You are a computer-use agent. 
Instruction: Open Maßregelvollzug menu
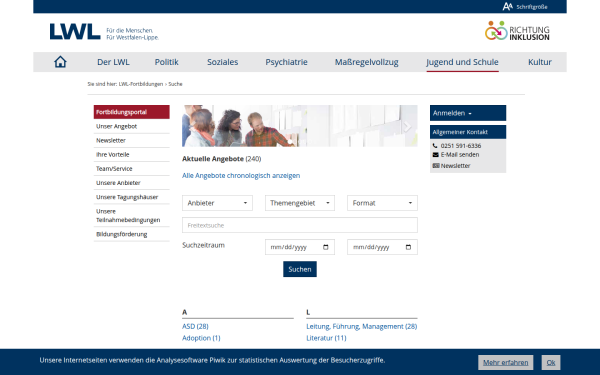click(367, 62)
